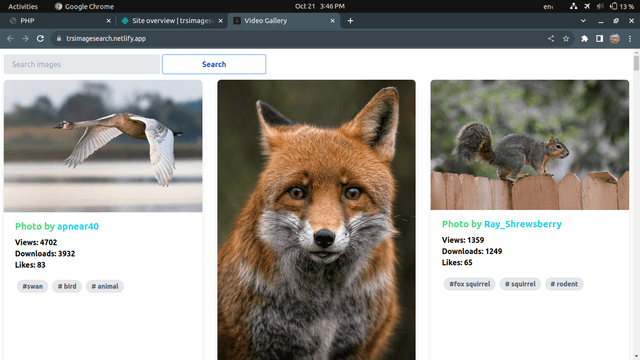Image resolution: width=640 pixels, height=360 pixels.
Task: Click the page vertical scrollbar thumb
Action: [x=636, y=63]
